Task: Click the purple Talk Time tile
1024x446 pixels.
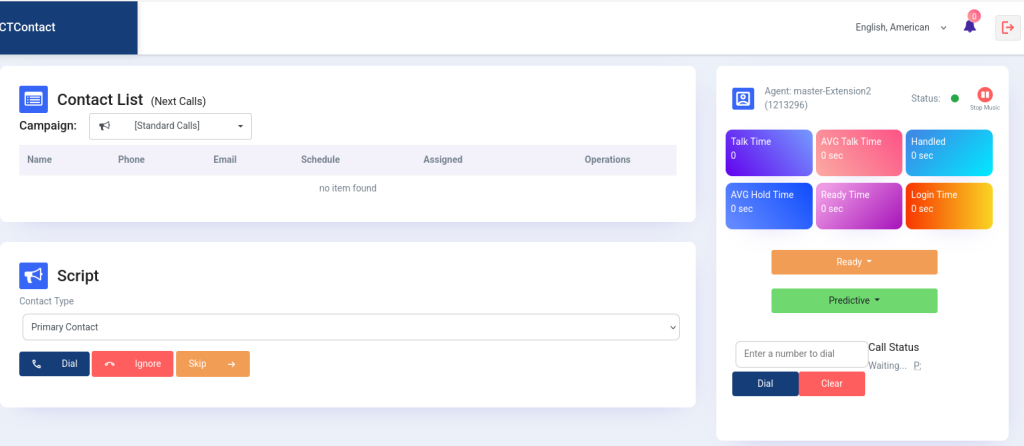Action: 769,153
